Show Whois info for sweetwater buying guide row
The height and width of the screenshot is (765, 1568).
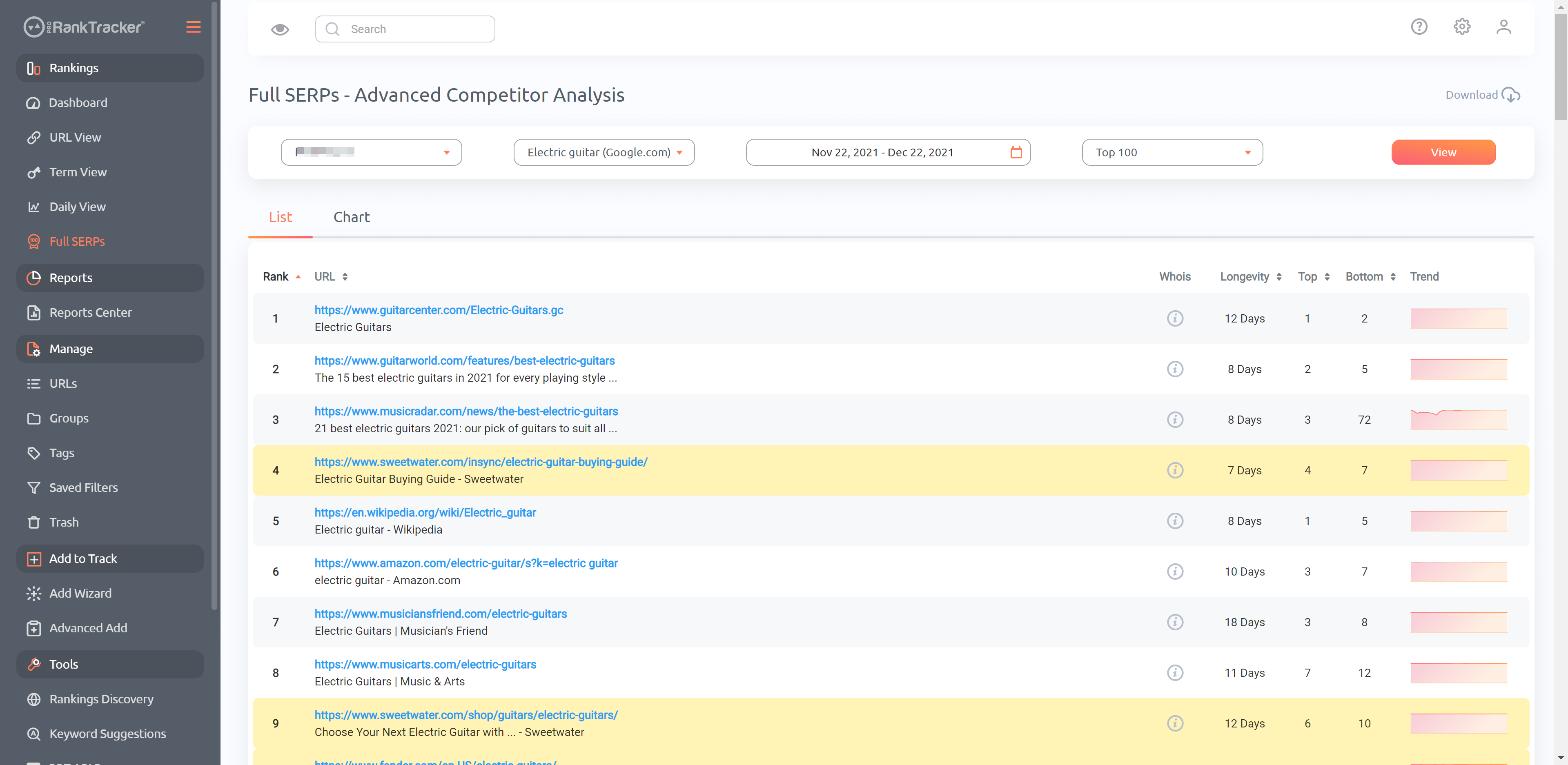point(1175,470)
